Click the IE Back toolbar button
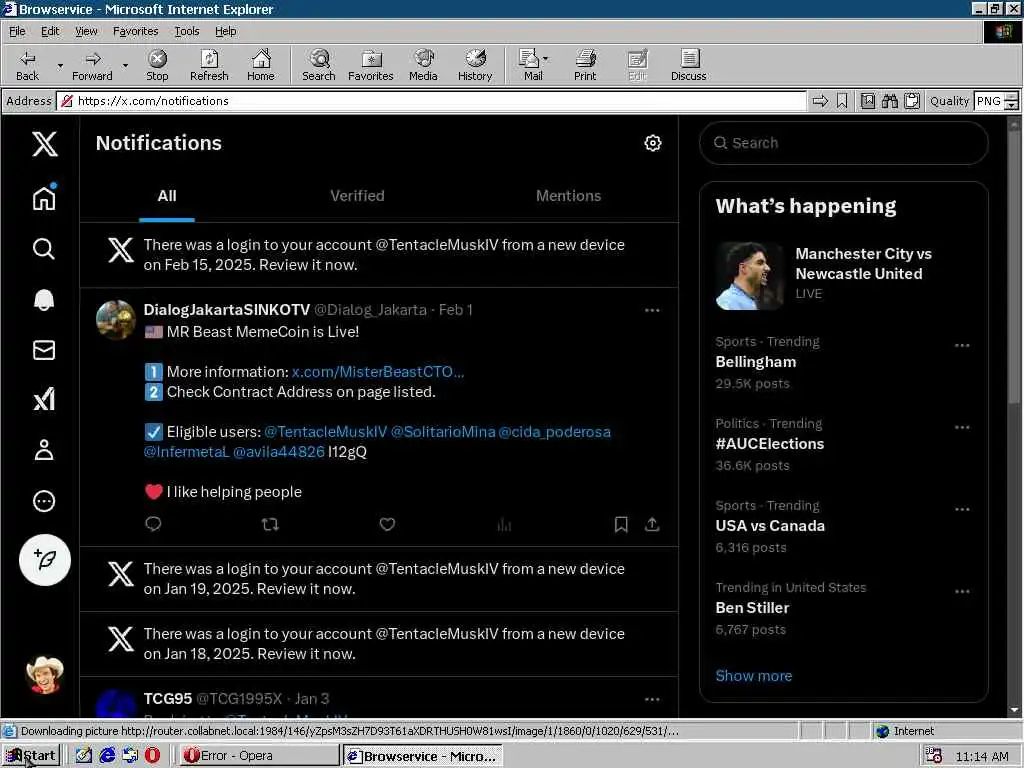1024x768 pixels. 27,65
